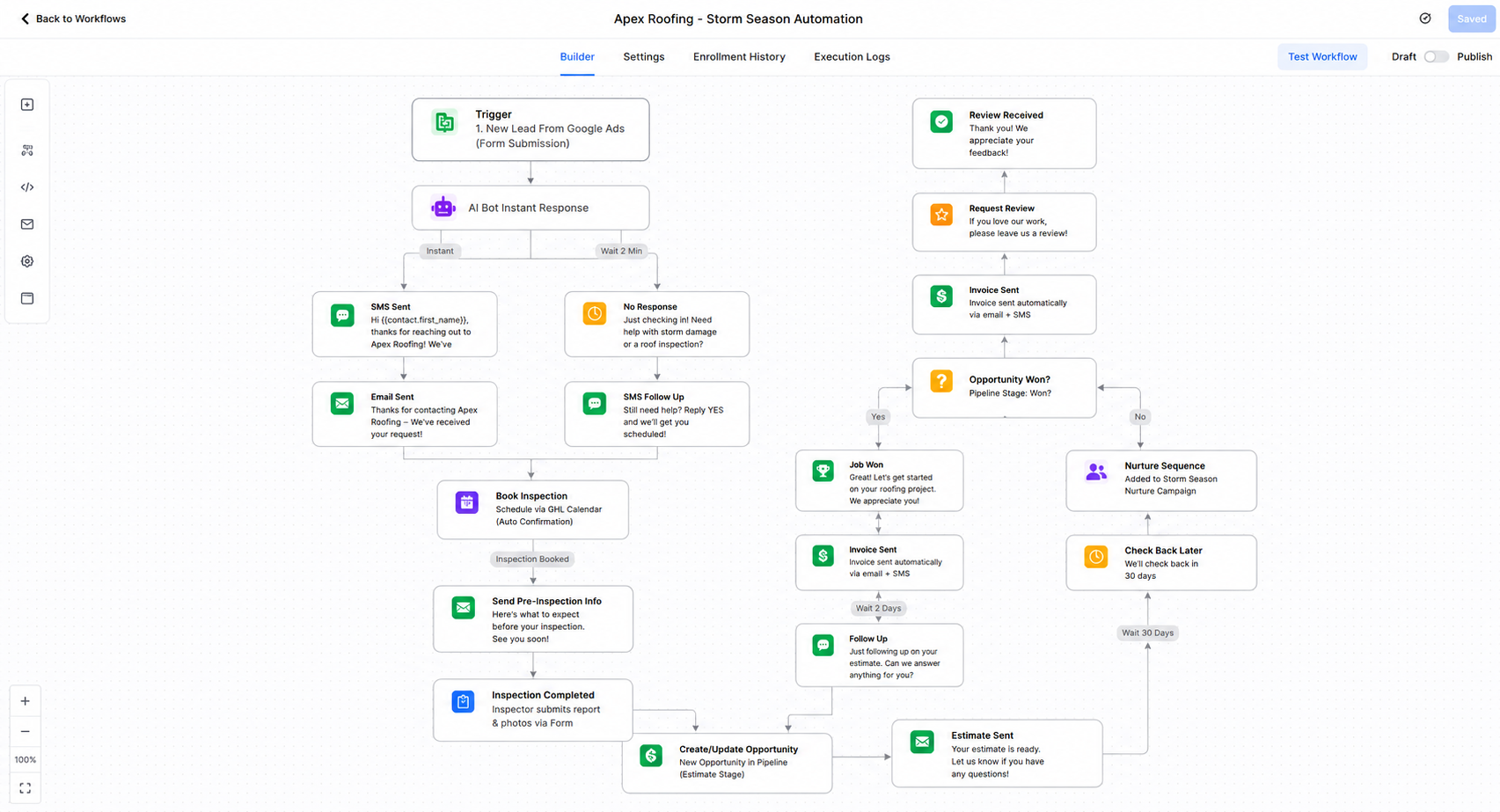Click the chat icon on Follow Up node

click(x=823, y=646)
